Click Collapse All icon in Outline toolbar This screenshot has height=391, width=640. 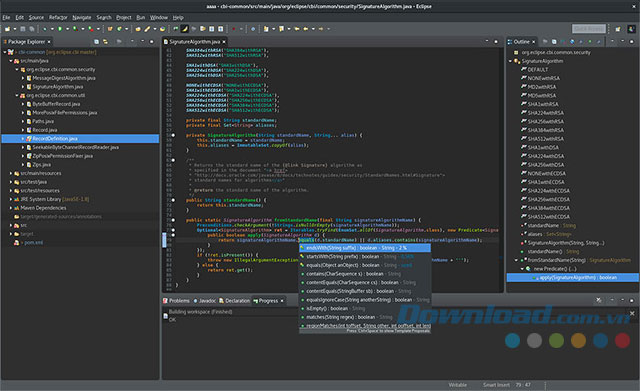(x=554, y=42)
